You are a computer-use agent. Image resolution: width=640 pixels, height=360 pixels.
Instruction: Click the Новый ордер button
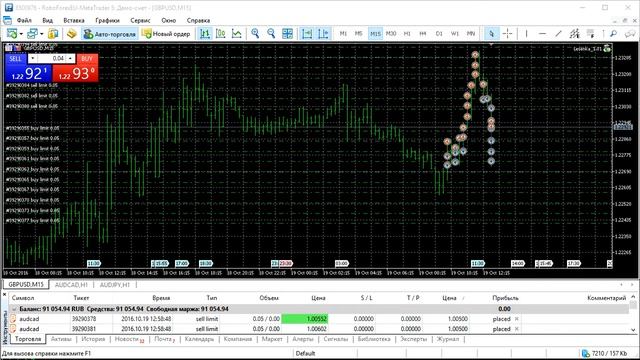pyautogui.click(x=166, y=34)
